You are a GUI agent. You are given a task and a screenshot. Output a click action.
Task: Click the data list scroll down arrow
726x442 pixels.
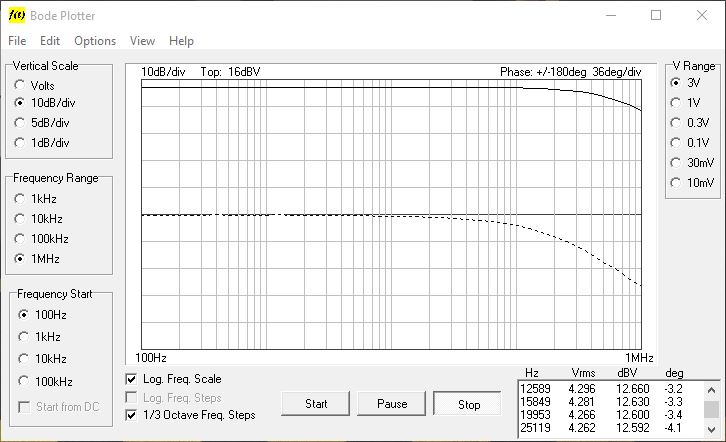712,430
